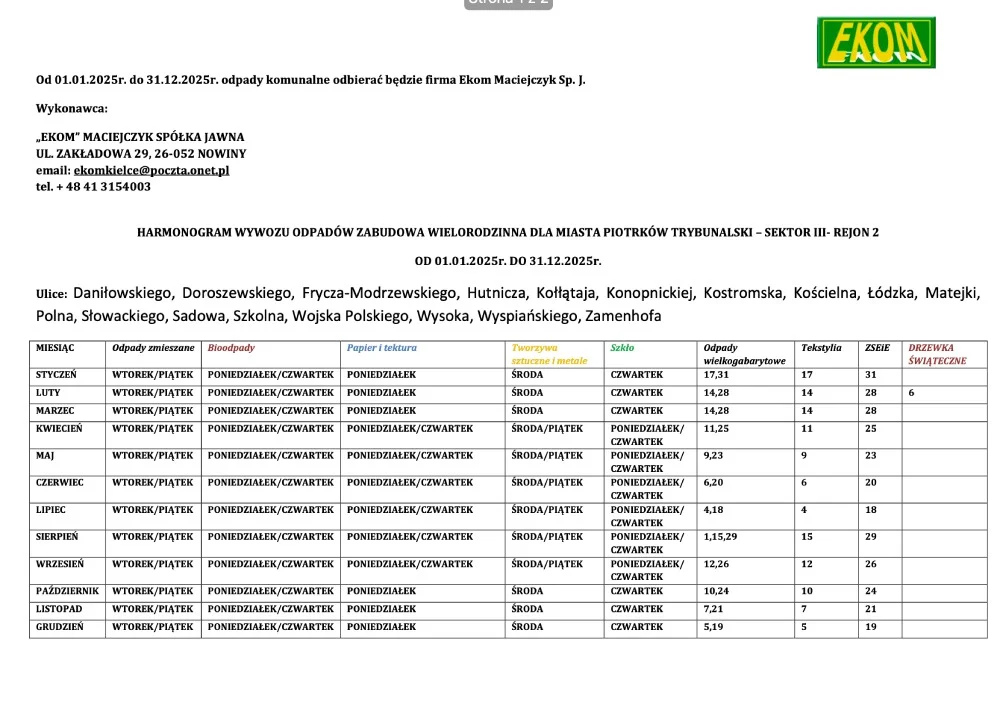
Task: Click the HARMONOGRAM WYWOZU ODPADÓW title line
Action: (x=508, y=233)
